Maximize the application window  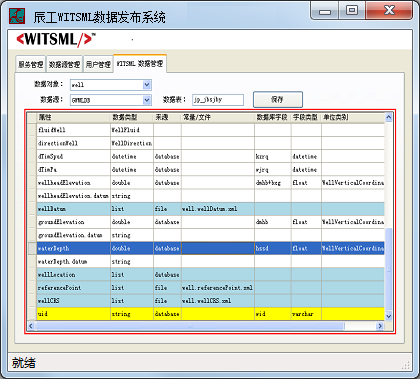[x=352, y=10]
